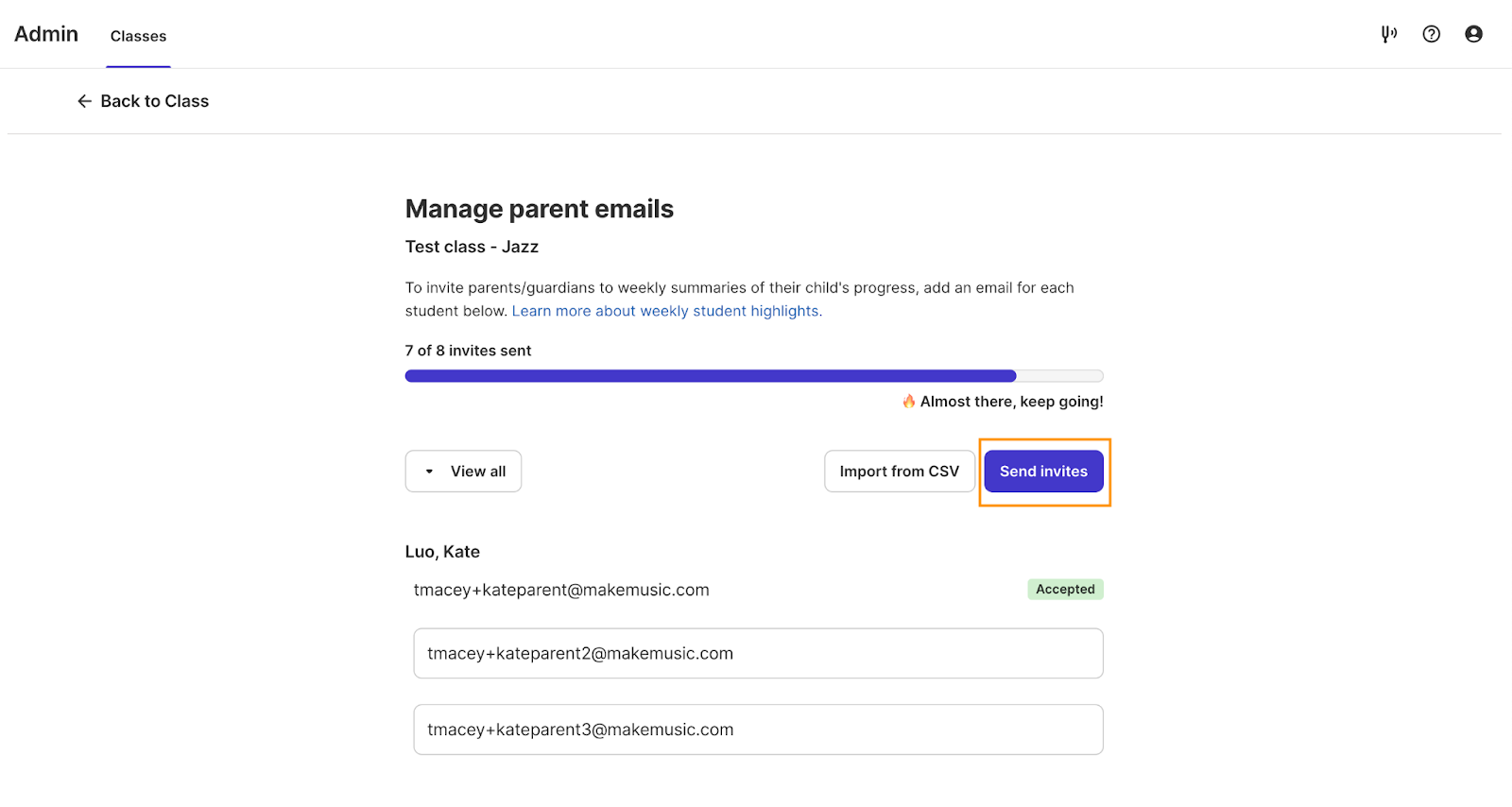Click the fire emoji beside Almost there
1512x807 pixels.
point(908,402)
